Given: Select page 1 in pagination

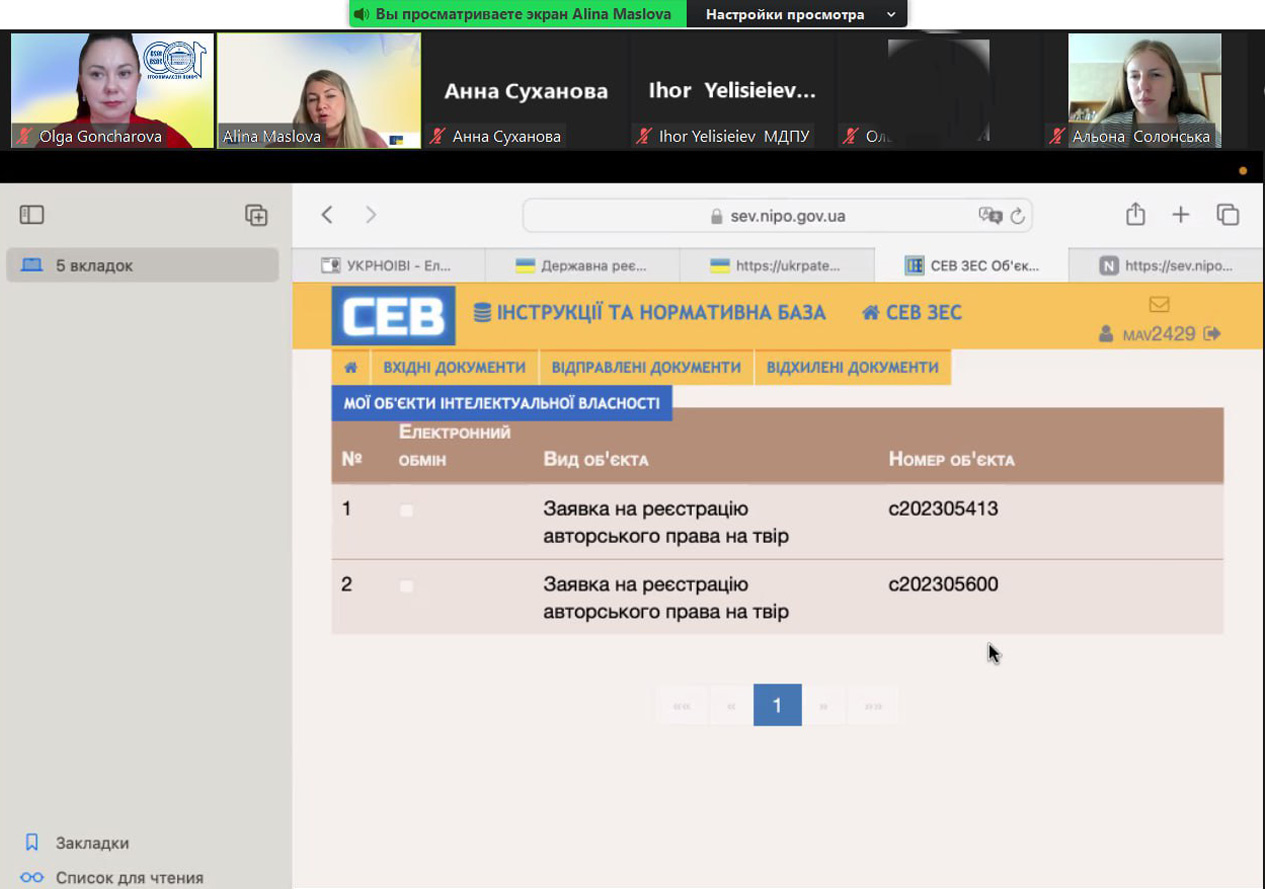Looking at the screenshot, I should 777,705.
